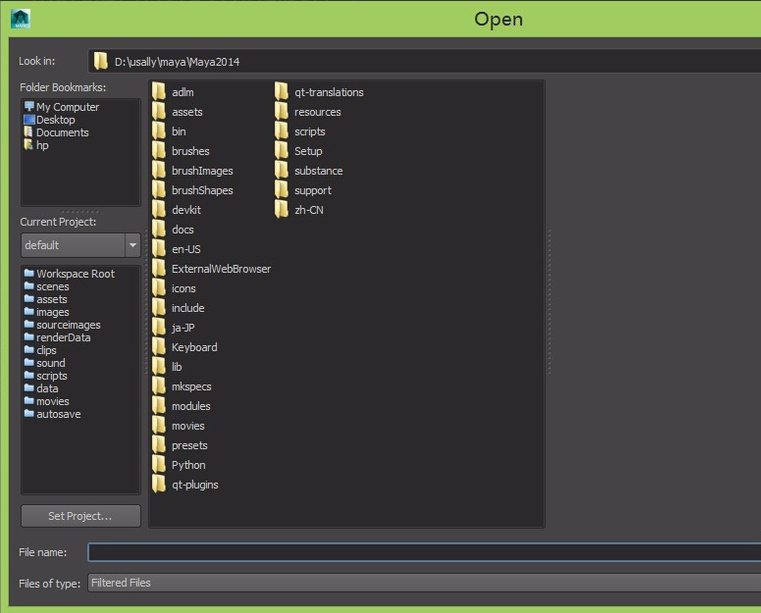Jump to renderData project folder
Screen dimensions: 761x613
tap(57, 337)
